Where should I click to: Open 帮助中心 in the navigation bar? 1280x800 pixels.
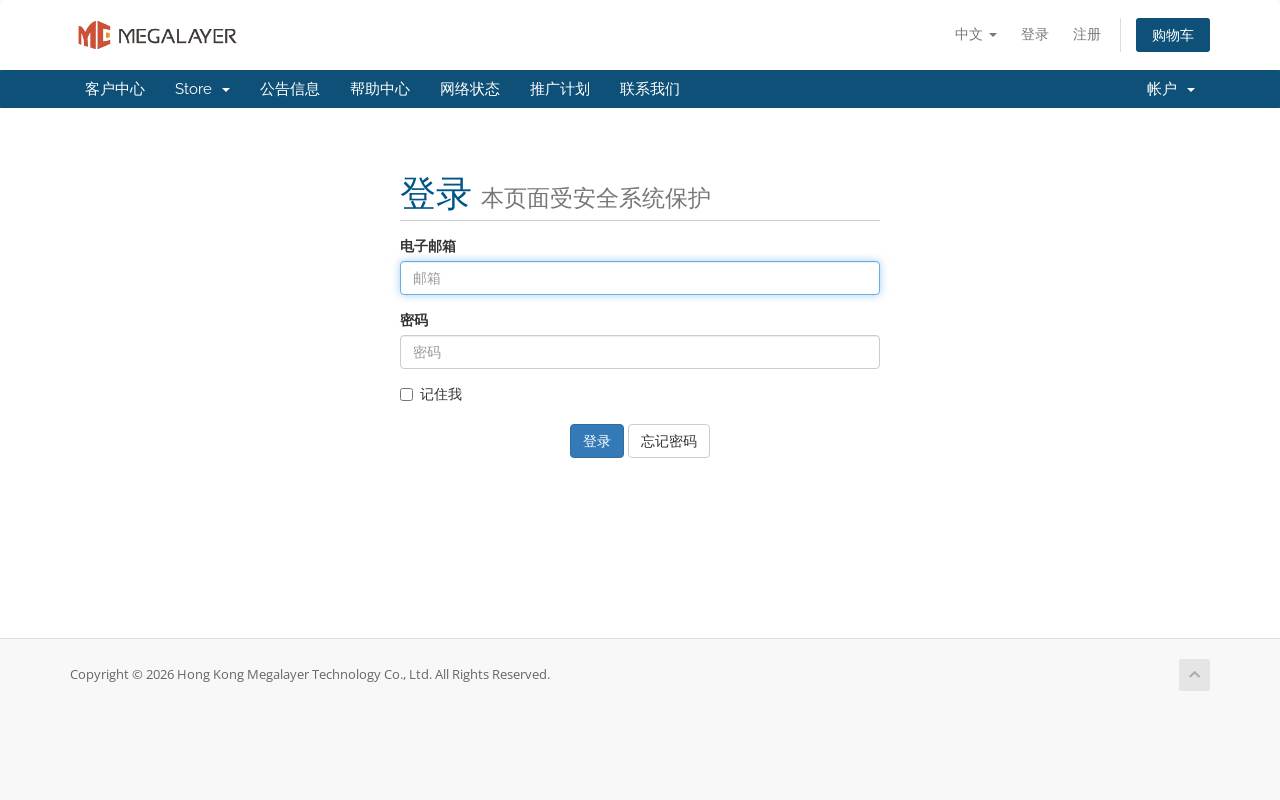380,89
